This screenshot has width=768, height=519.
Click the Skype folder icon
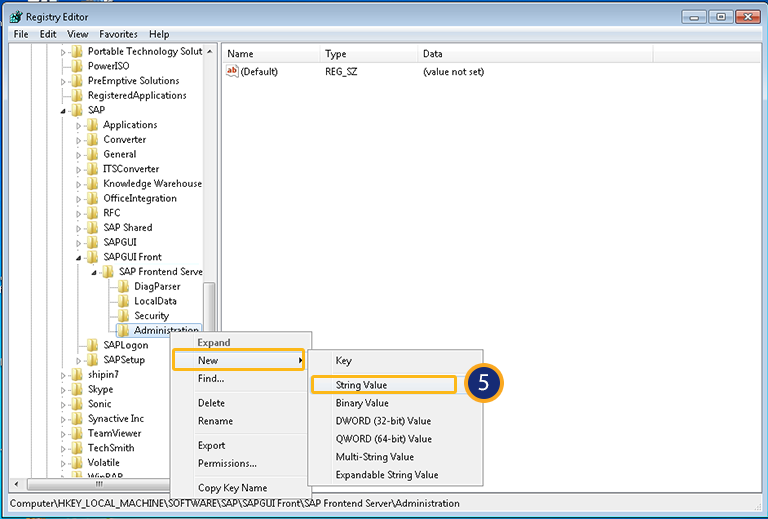77,389
